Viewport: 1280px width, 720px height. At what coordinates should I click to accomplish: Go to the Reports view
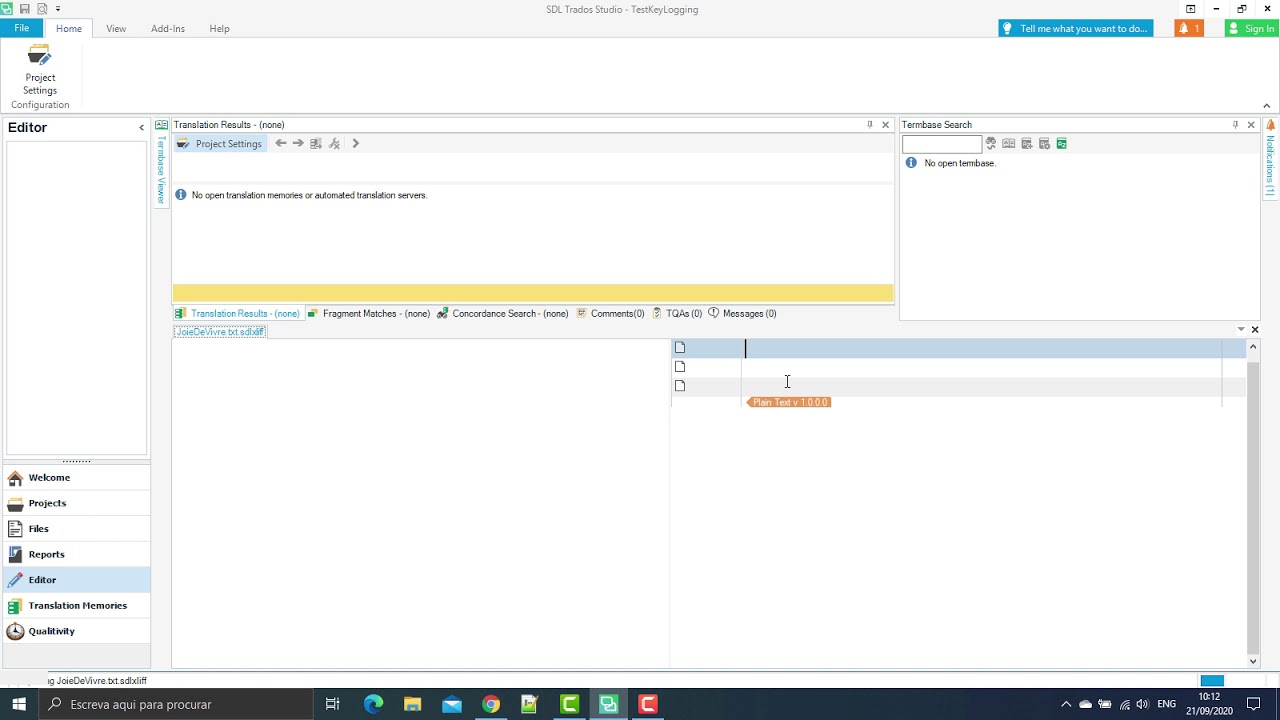(x=76, y=554)
